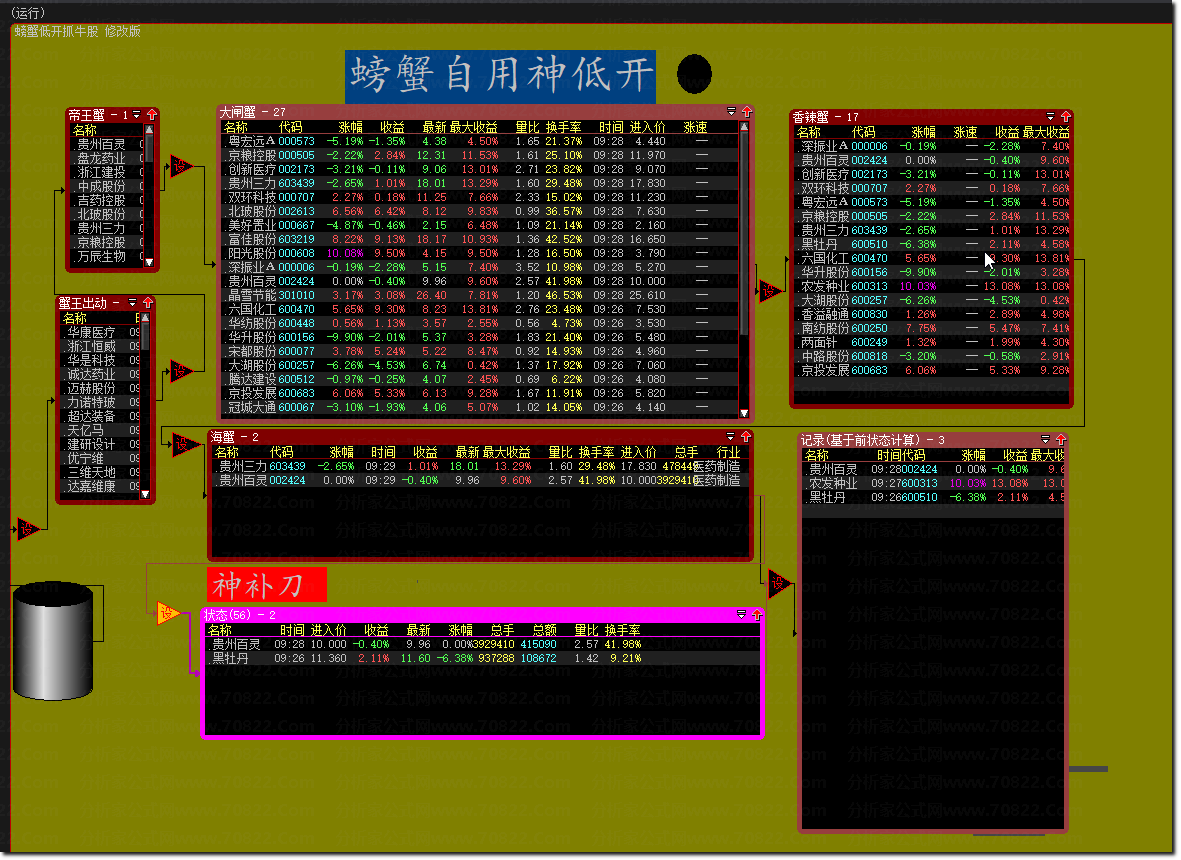The image size is (1181, 860).
Task: Click the red up-arrow on 状态(56) panel
Action: pos(757,615)
